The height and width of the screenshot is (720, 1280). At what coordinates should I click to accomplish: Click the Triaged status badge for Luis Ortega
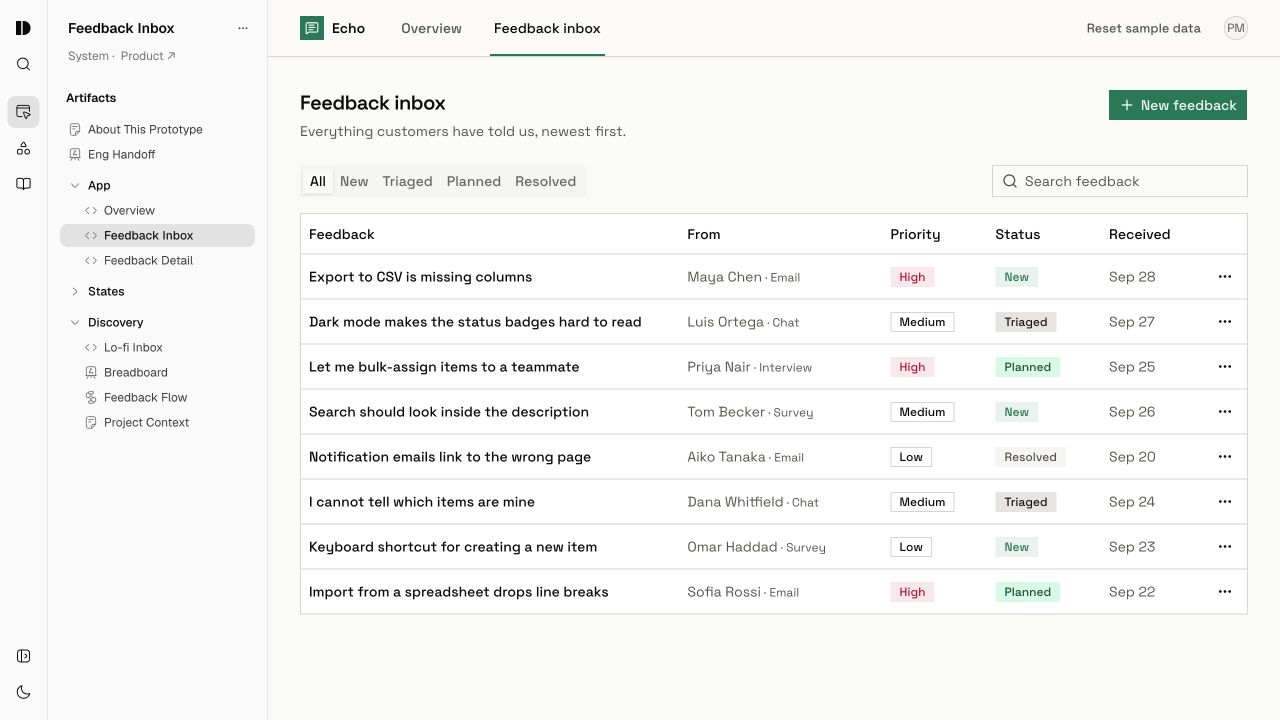click(1026, 322)
